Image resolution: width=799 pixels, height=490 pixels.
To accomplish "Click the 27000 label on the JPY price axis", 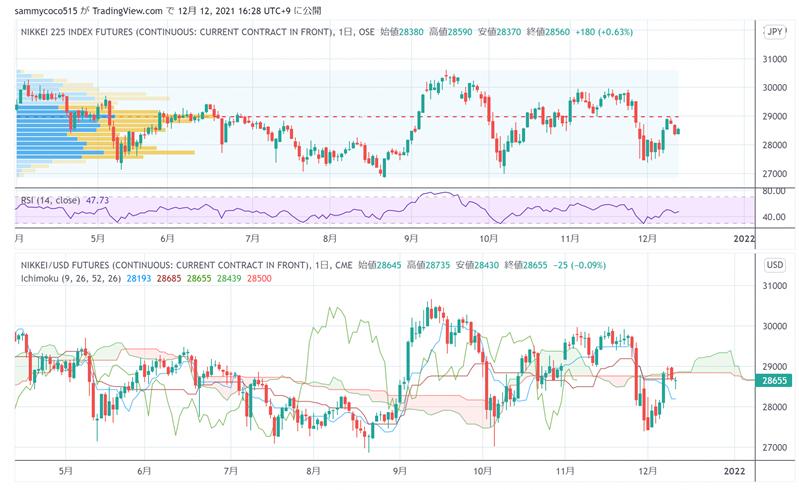I will pyautogui.click(x=775, y=174).
